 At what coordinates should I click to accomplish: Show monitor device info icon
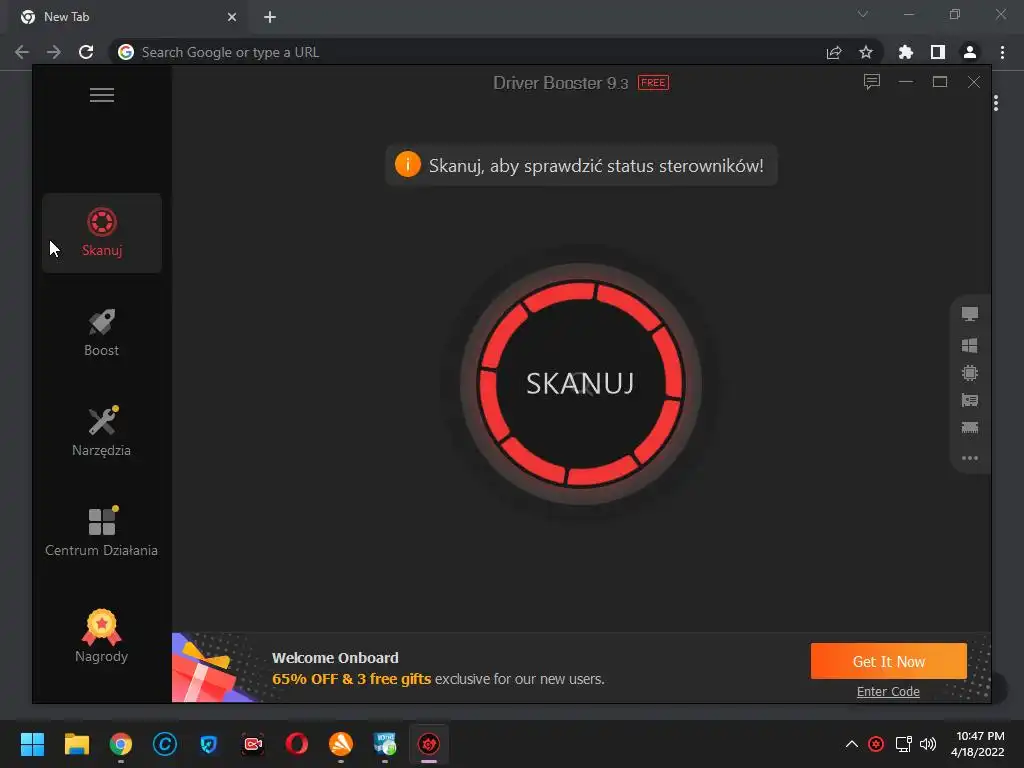pyautogui.click(x=970, y=314)
